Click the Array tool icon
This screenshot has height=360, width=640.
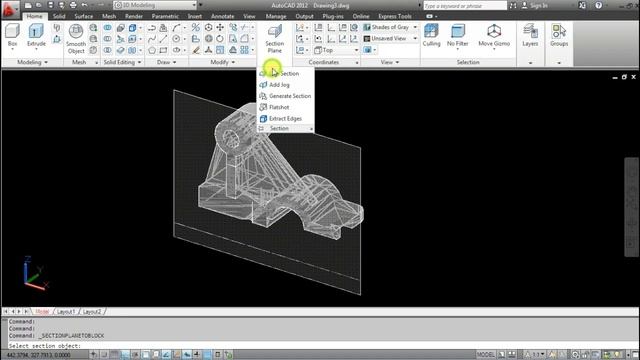[244, 50]
